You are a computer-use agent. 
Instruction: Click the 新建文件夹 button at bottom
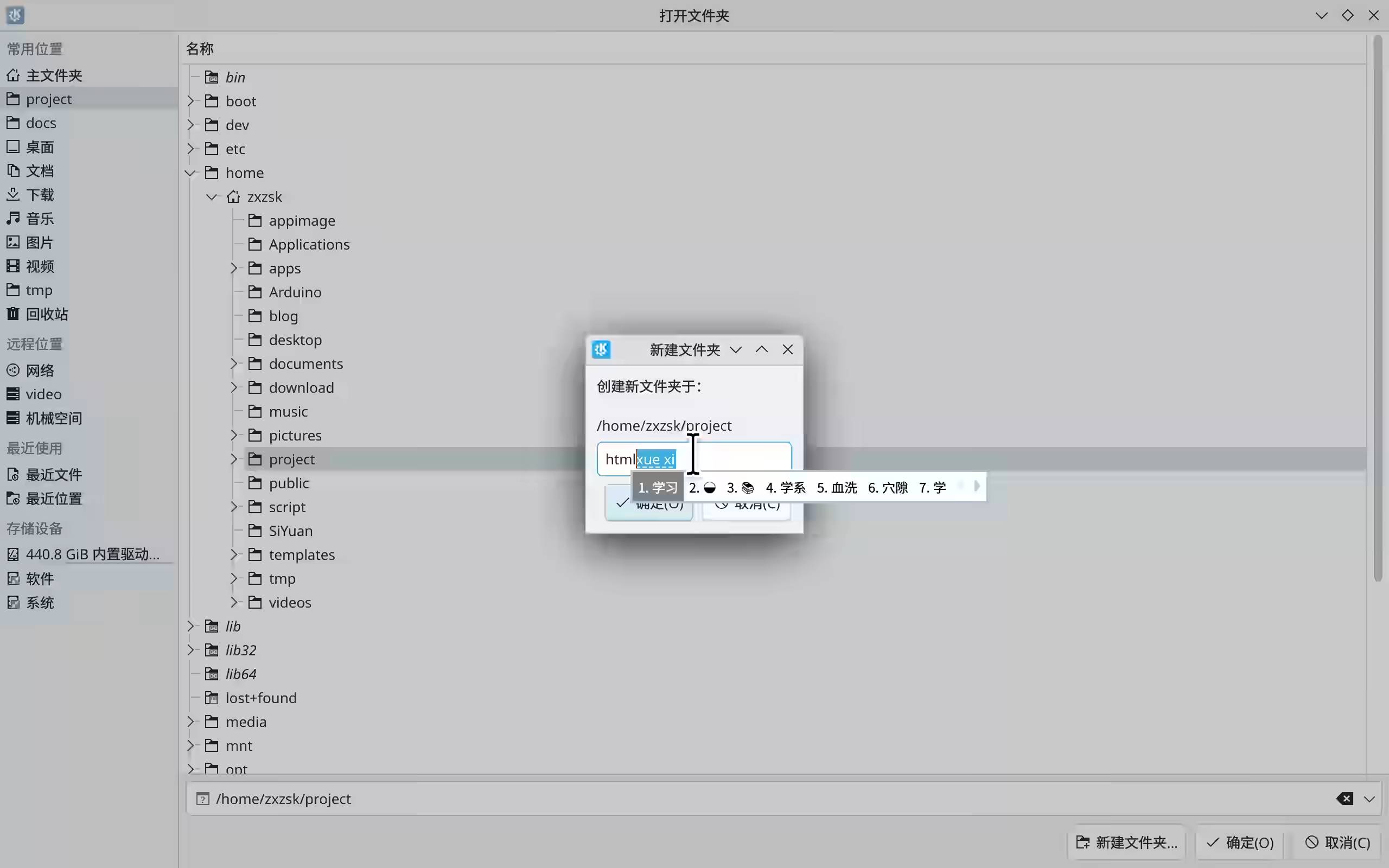(x=1126, y=842)
